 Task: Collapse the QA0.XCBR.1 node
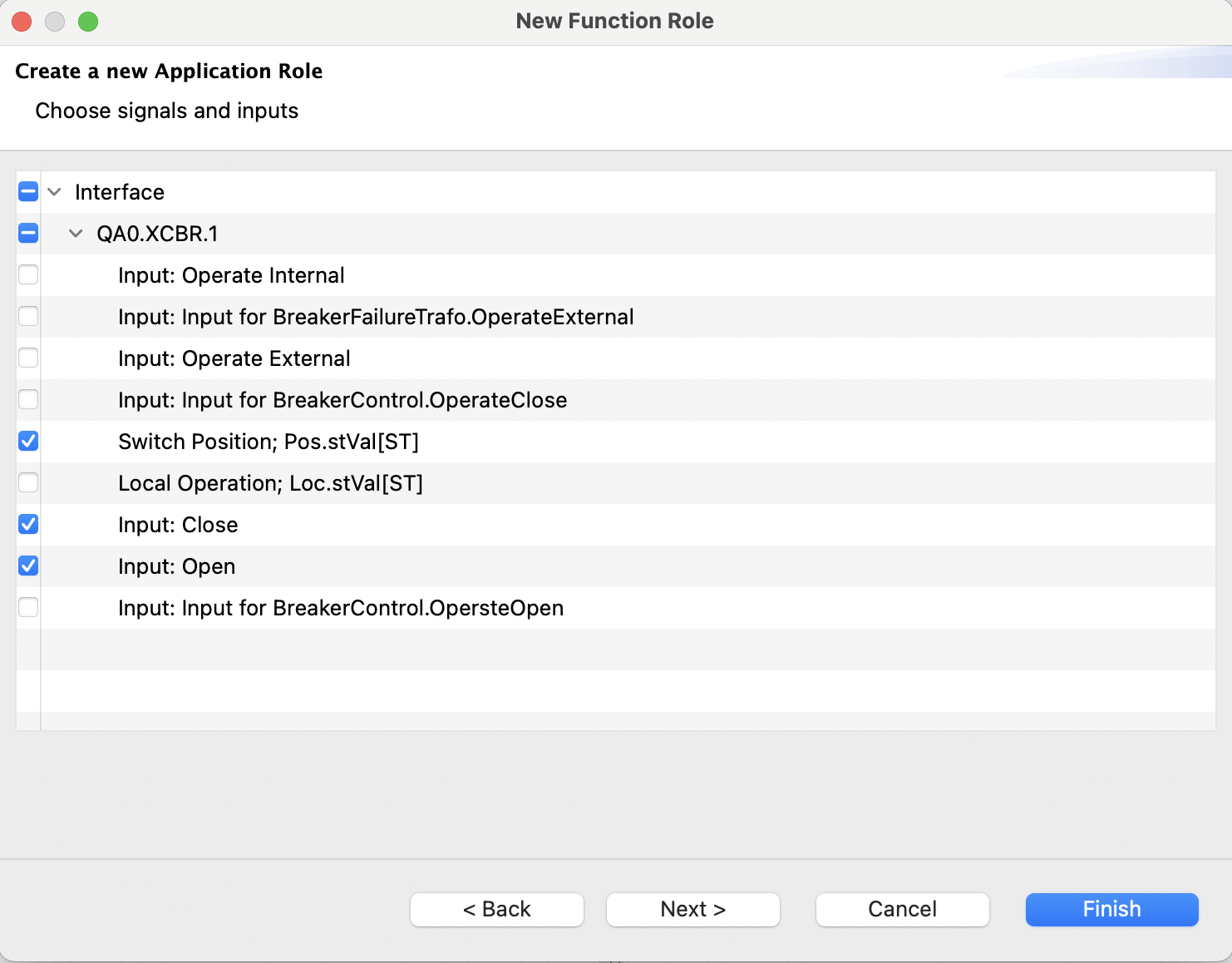pos(76,234)
